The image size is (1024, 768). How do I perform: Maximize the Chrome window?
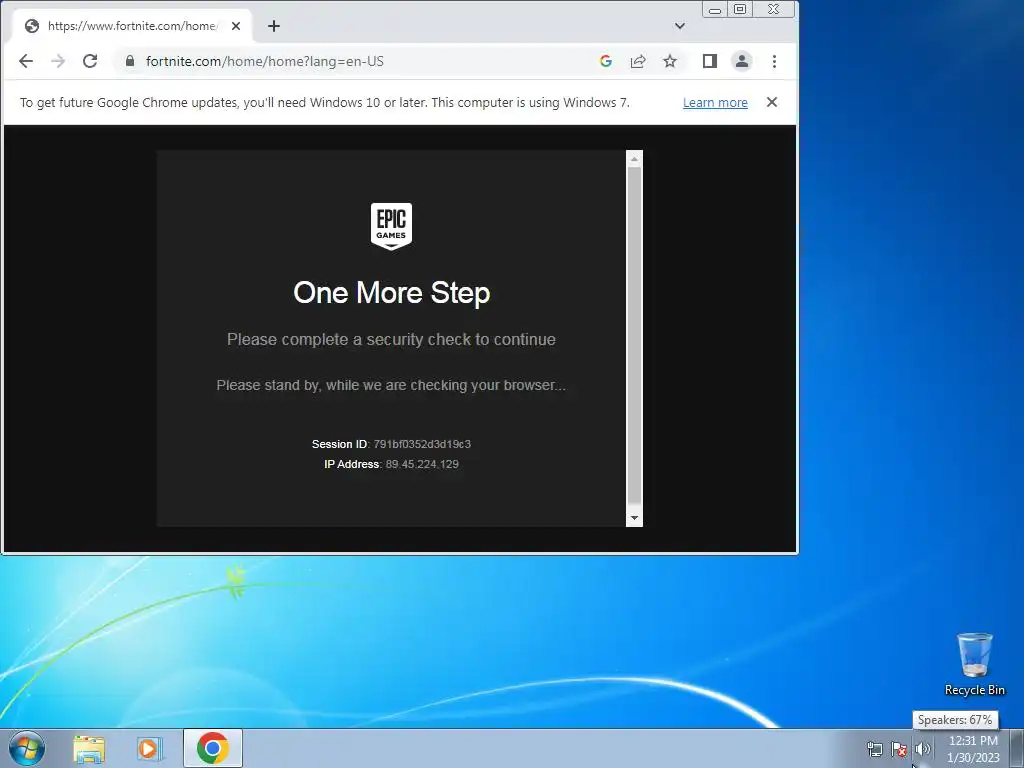740,9
